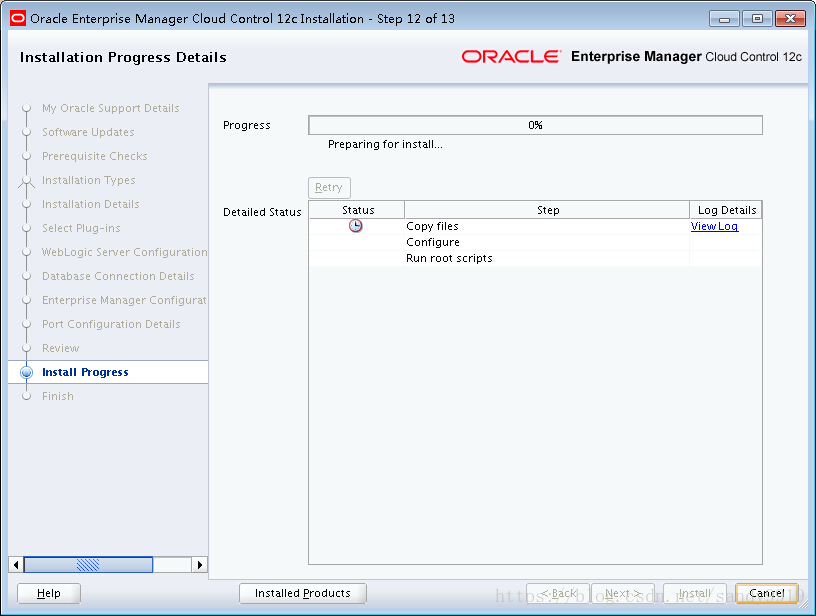Maximize the installer window
The image size is (816, 616).
tap(757, 19)
